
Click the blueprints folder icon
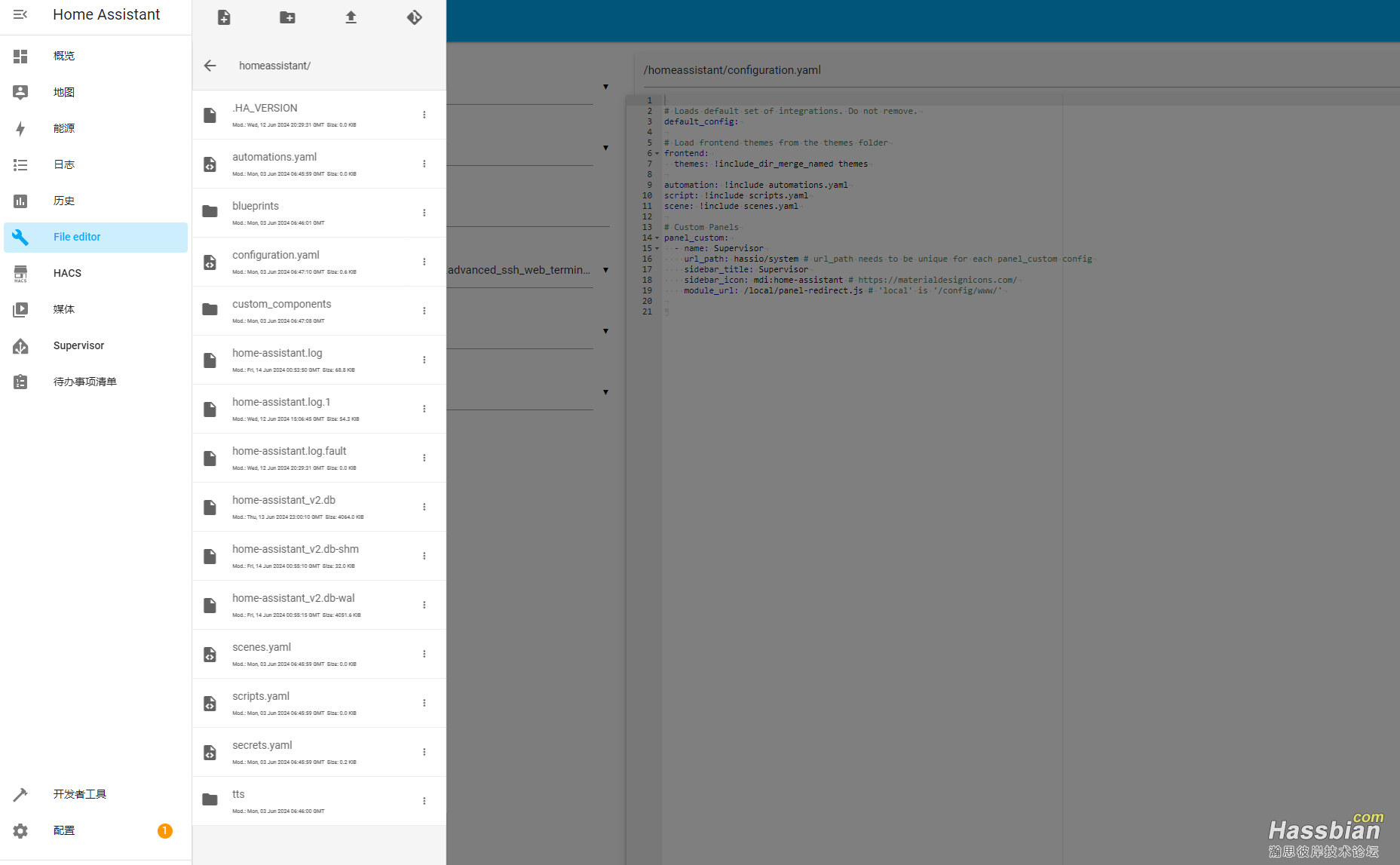tap(210, 211)
